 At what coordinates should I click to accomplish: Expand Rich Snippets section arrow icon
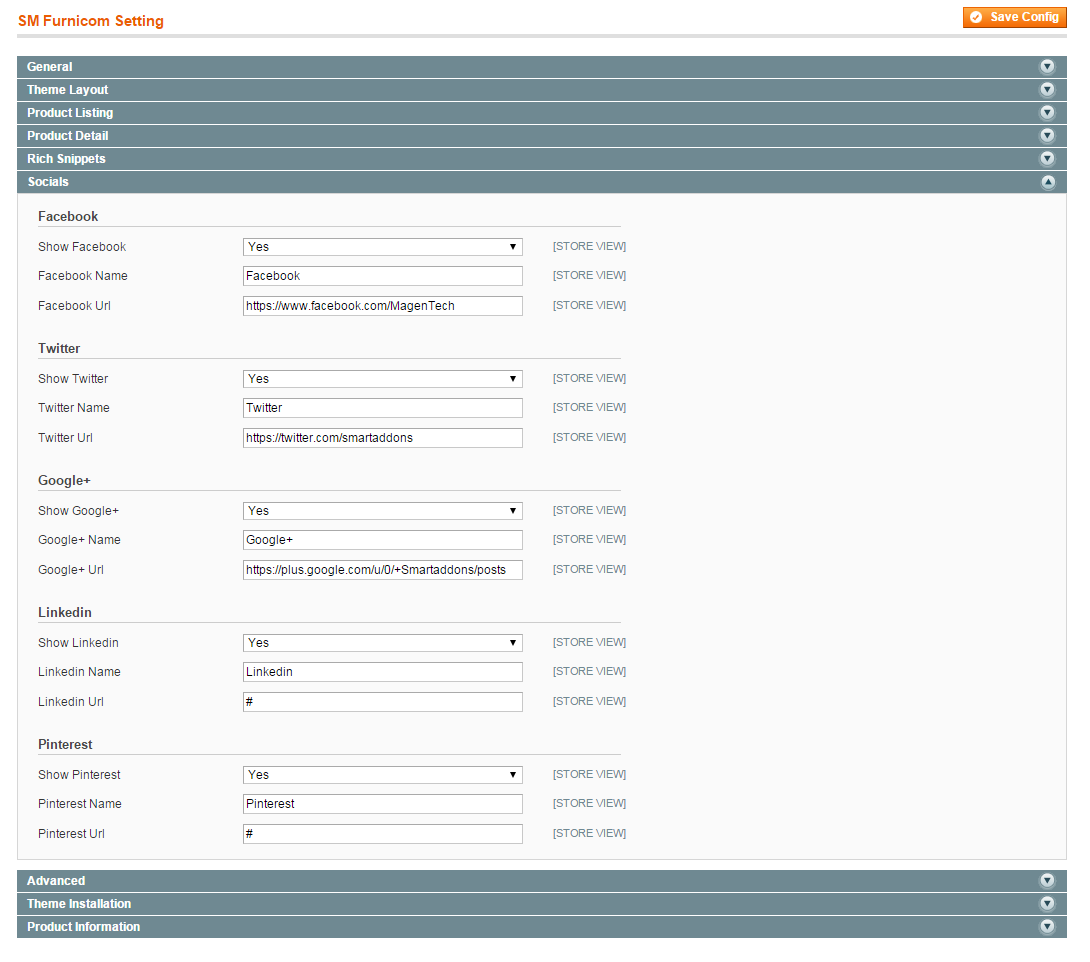pyautogui.click(x=1047, y=158)
